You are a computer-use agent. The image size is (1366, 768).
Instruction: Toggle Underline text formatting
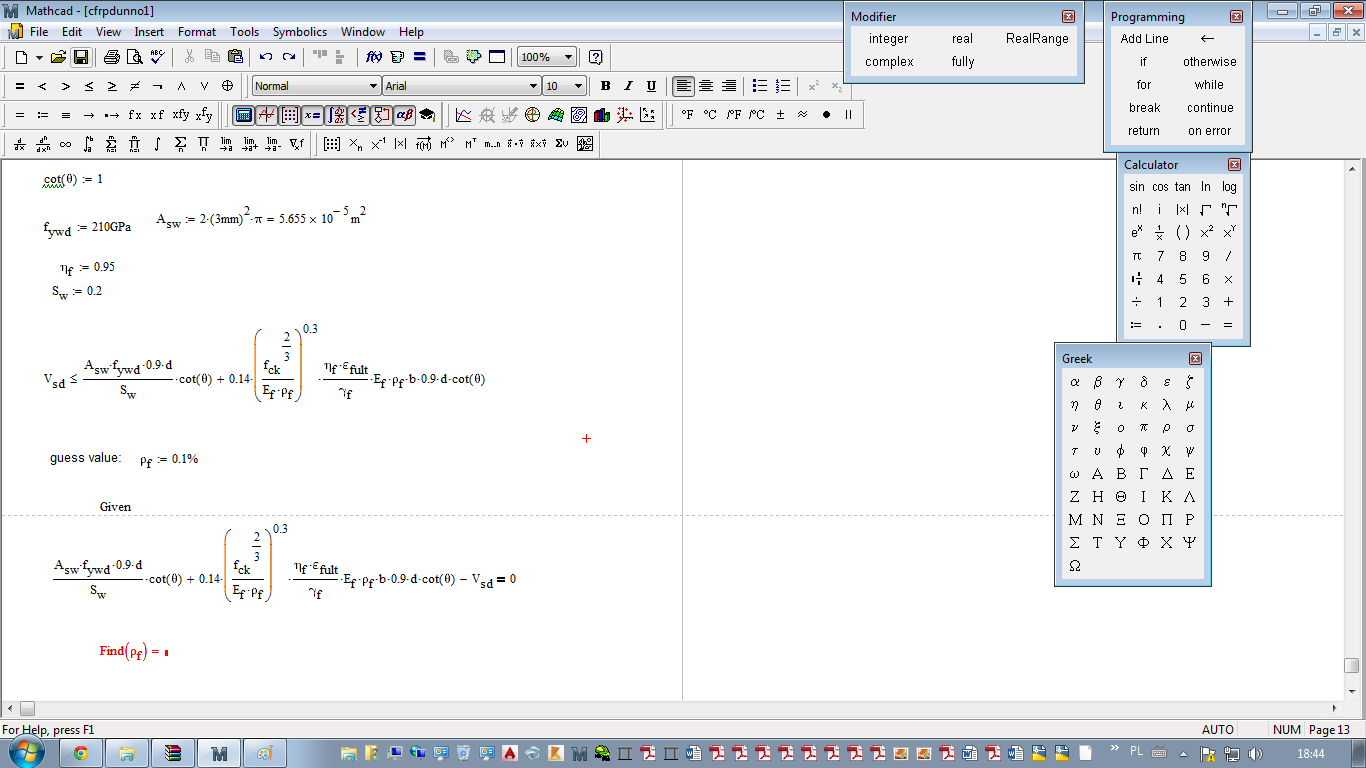point(652,86)
